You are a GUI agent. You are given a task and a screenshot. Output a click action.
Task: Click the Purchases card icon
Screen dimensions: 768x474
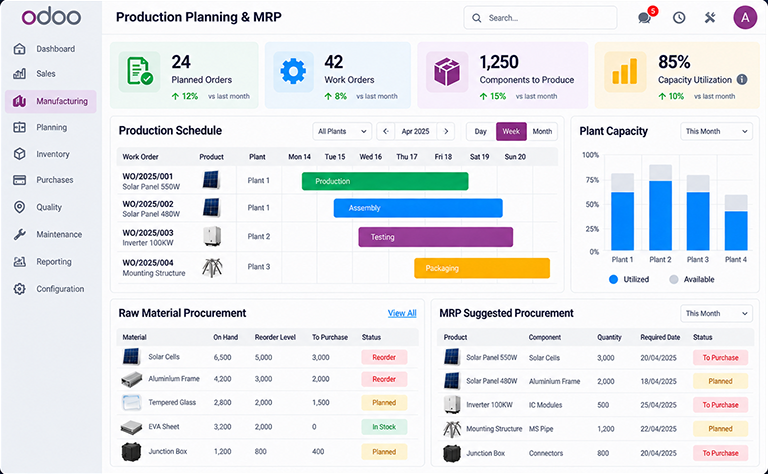pyautogui.click(x=19, y=180)
